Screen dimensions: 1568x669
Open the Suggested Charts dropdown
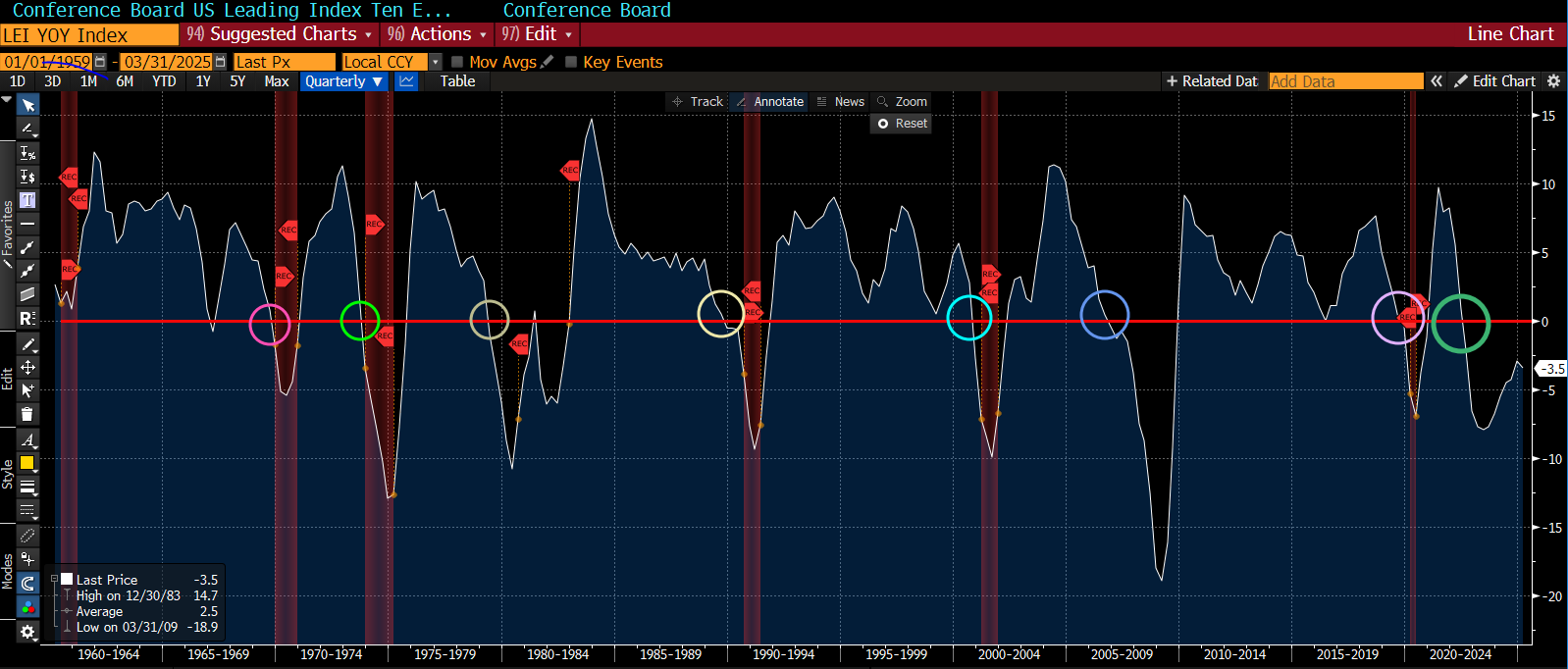(x=280, y=34)
